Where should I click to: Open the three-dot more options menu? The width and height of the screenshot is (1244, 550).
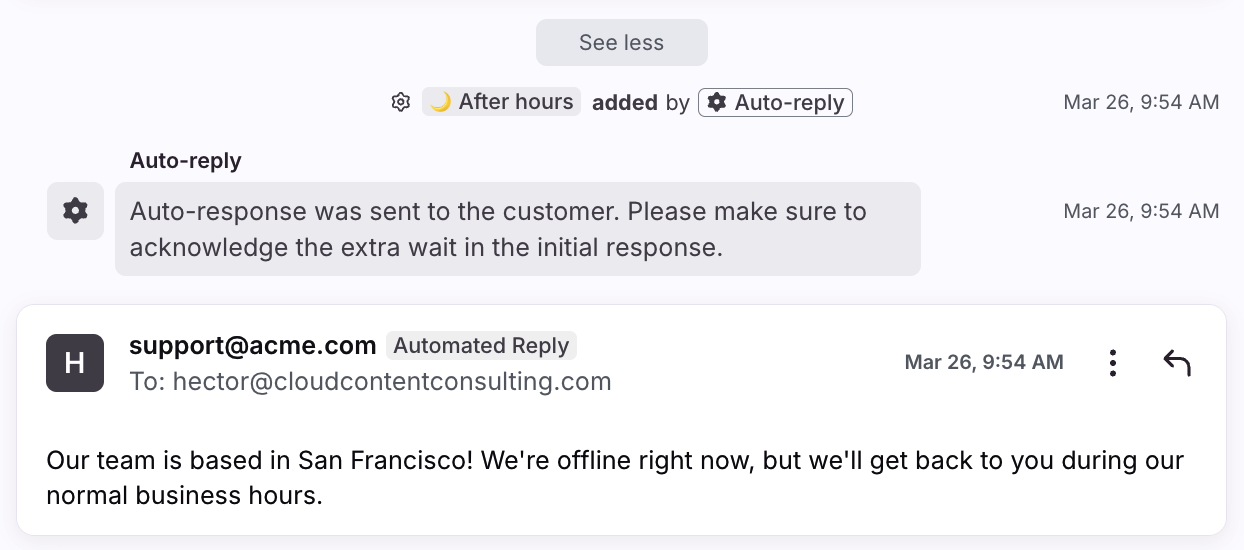pos(1112,363)
